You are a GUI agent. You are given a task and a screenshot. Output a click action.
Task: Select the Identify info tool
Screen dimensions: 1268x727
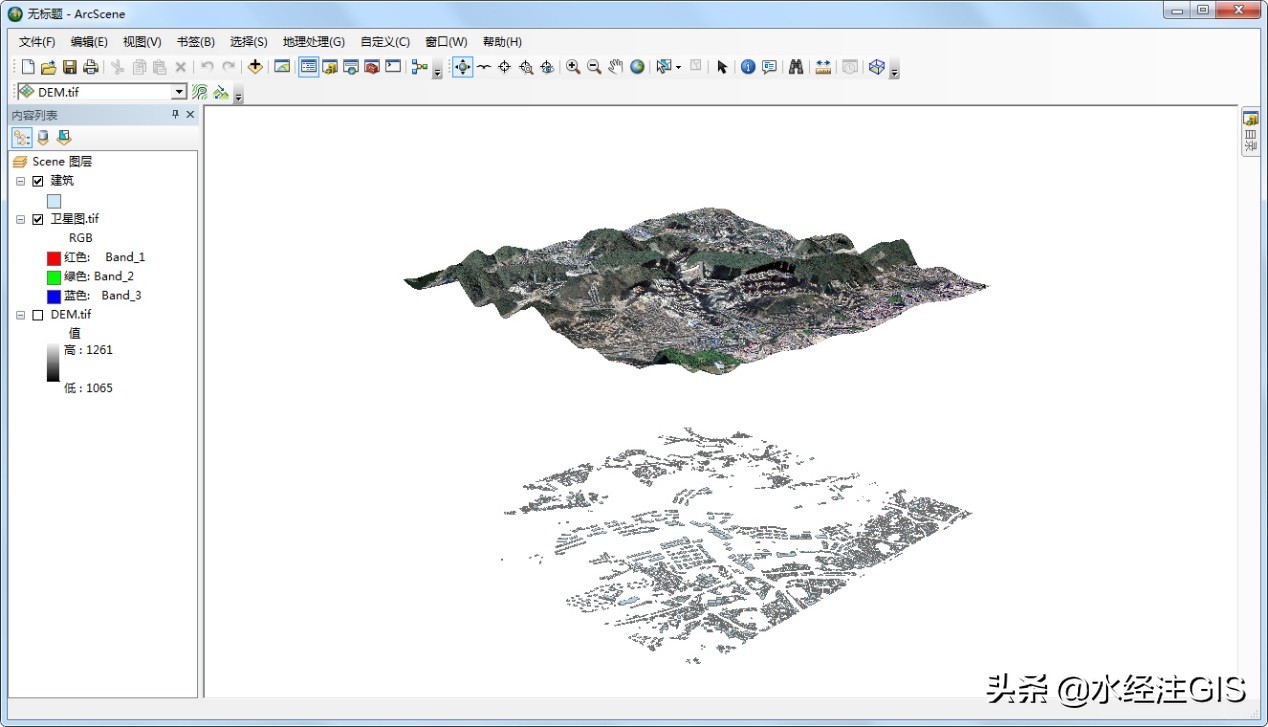coord(748,67)
